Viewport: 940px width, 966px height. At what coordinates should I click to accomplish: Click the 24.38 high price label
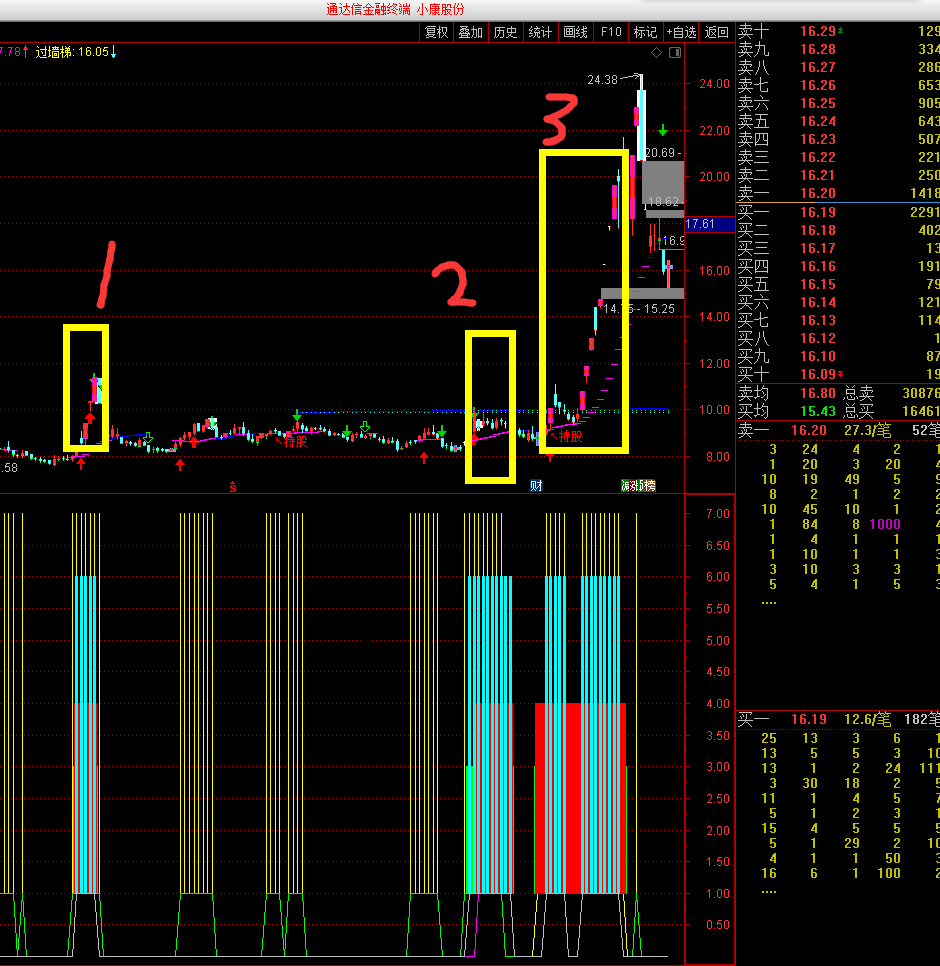click(x=602, y=79)
